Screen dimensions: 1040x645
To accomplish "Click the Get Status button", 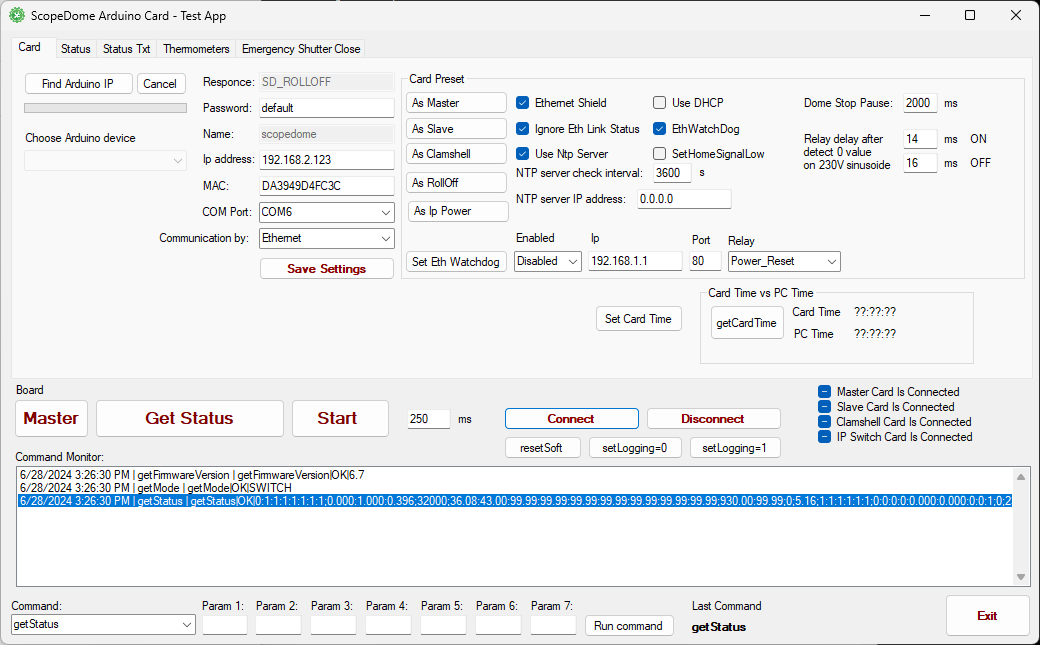I will click(190, 419).
